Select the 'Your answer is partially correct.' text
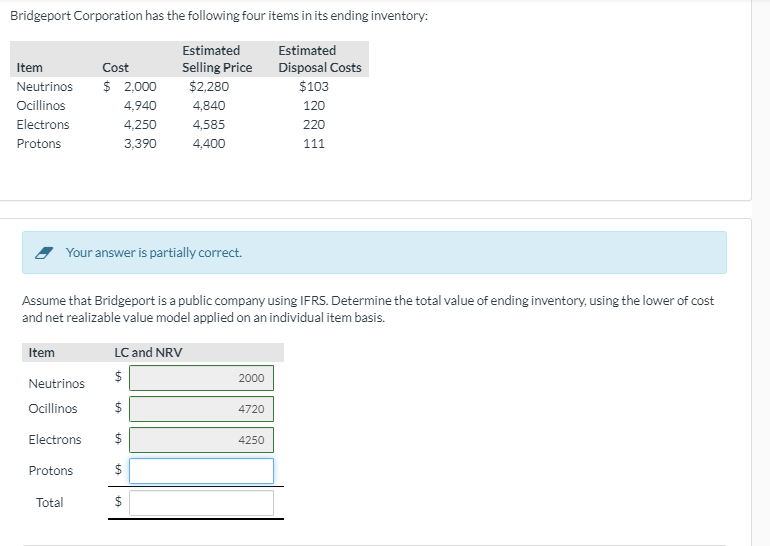This screenshot has width=770, height=546. (x=154, y=252)
